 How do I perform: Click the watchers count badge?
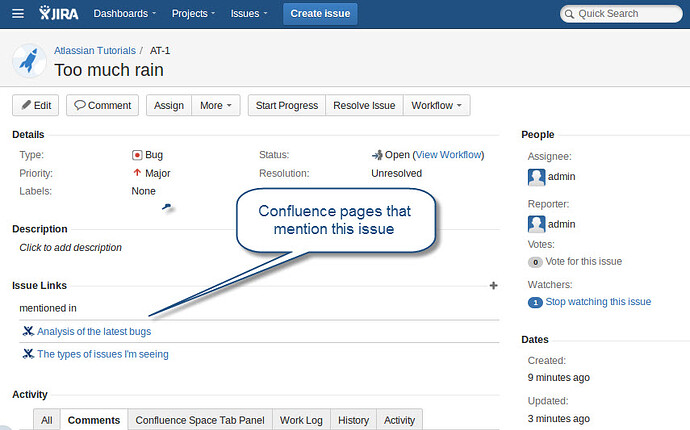pyautogui.click(x=535, y=302)
